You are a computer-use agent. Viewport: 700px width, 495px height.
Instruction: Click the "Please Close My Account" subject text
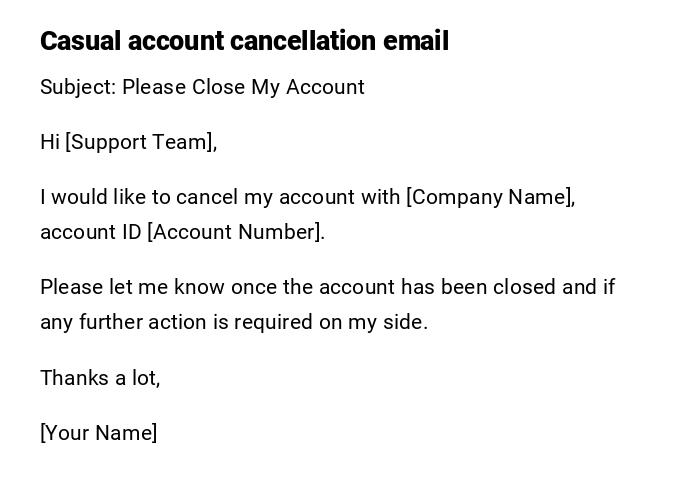click(x=243, y=87)
